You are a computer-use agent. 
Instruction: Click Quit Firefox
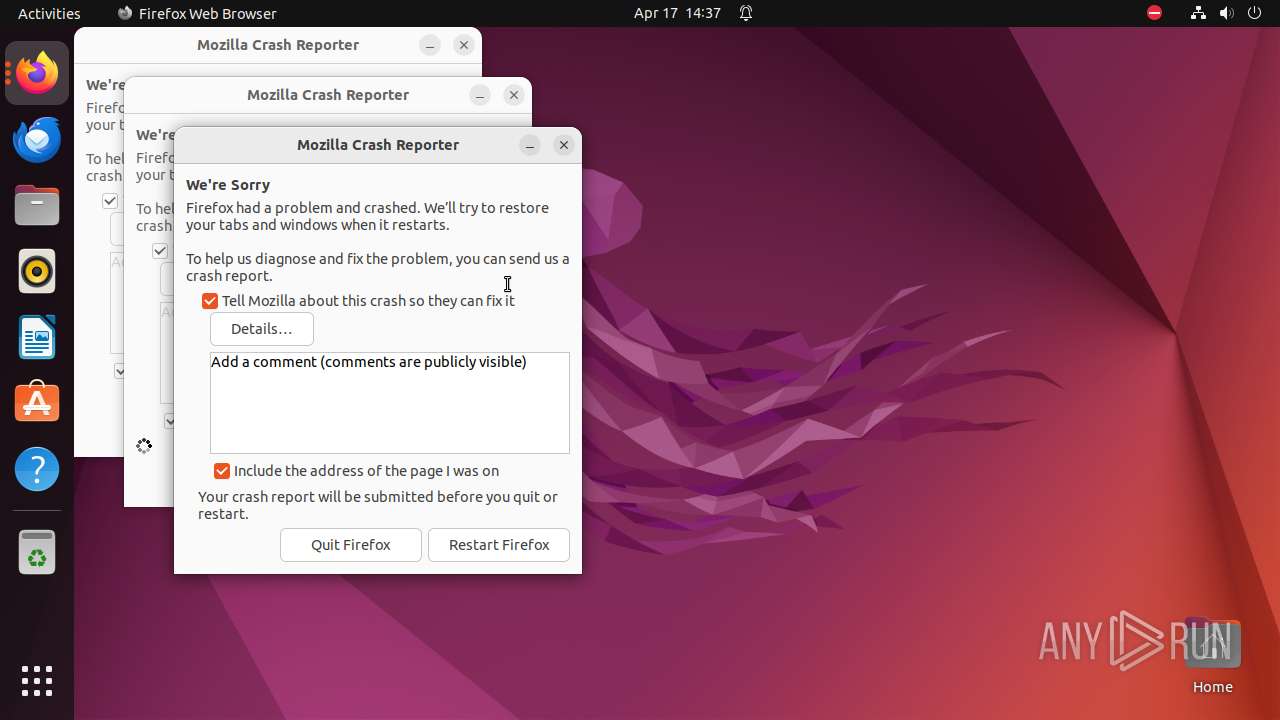click(351, 545)
